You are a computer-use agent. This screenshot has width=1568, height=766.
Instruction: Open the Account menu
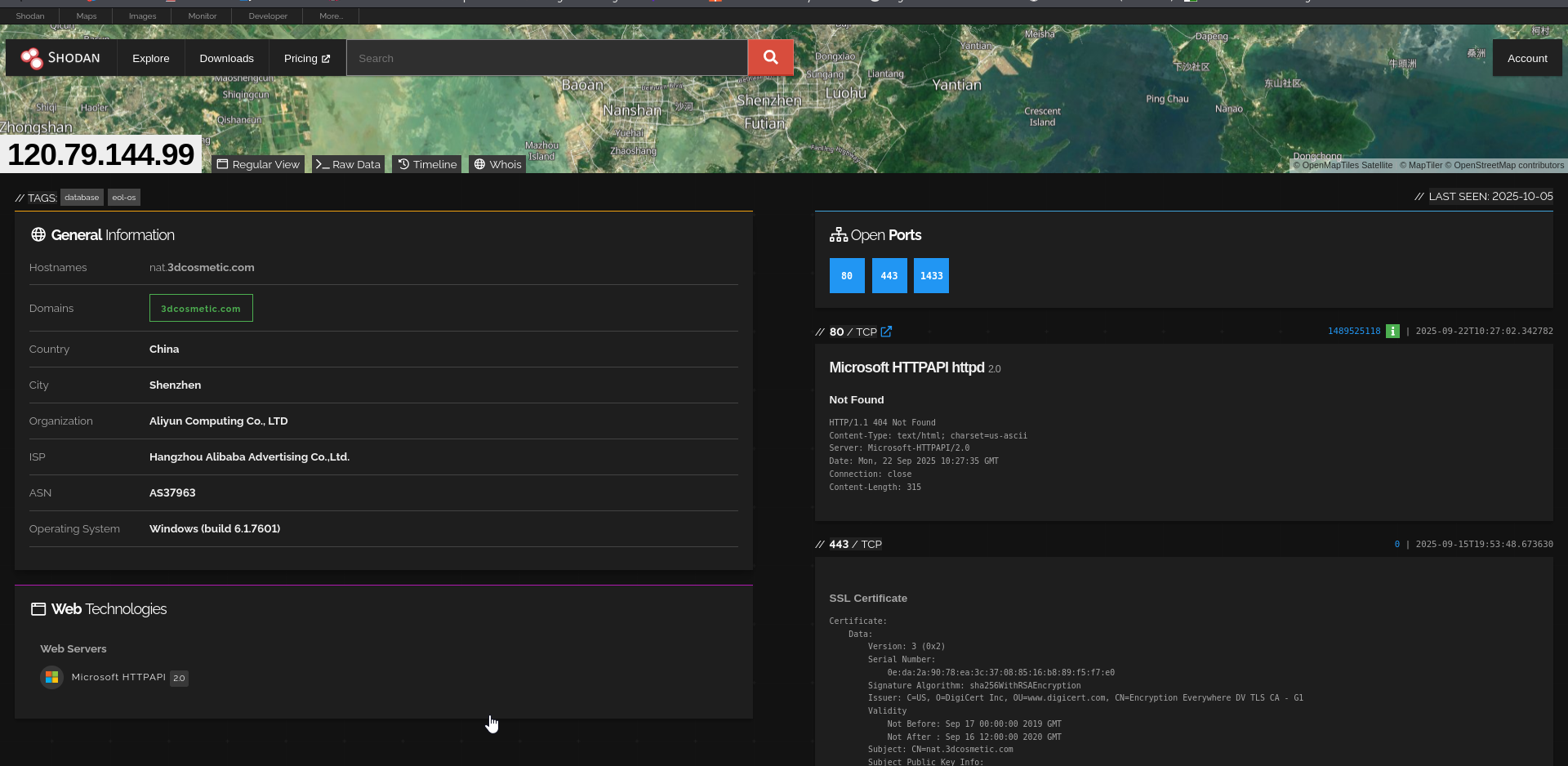click(1527, 58)
